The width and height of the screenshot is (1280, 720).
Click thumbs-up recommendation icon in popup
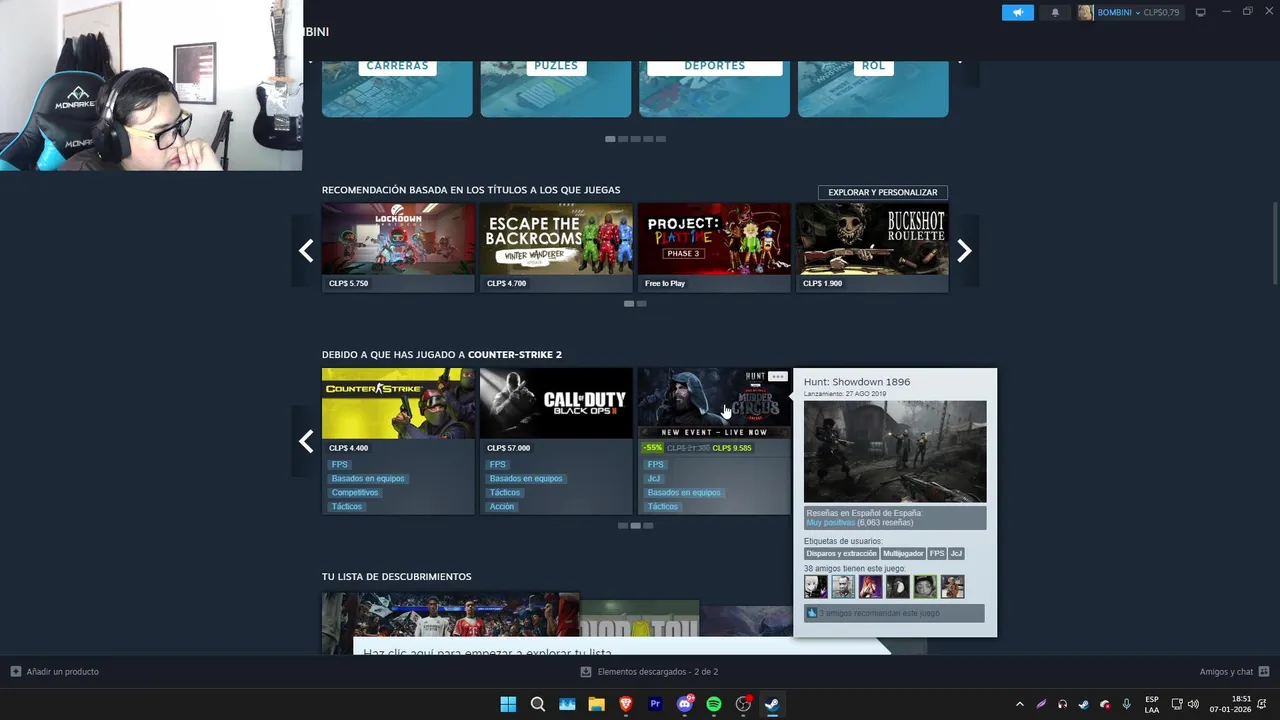[812, 613]
